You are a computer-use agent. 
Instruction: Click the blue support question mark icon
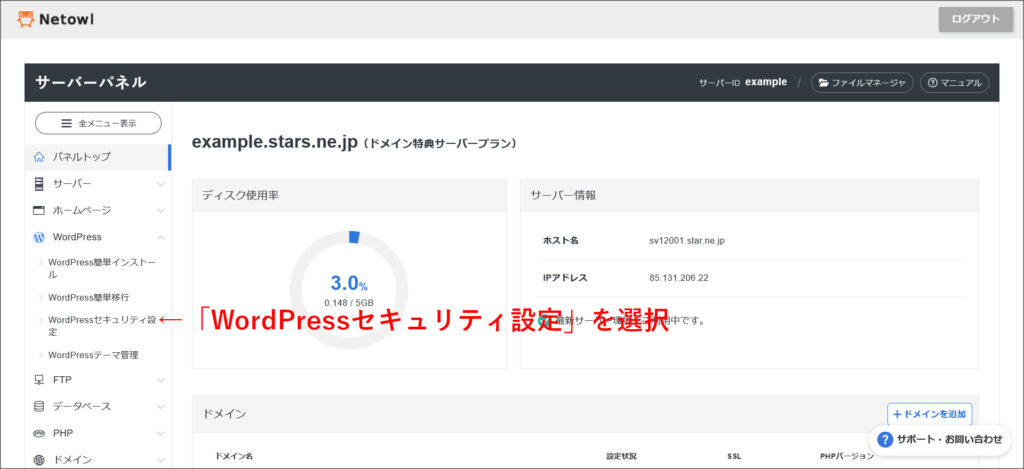(x=885, y=440)
